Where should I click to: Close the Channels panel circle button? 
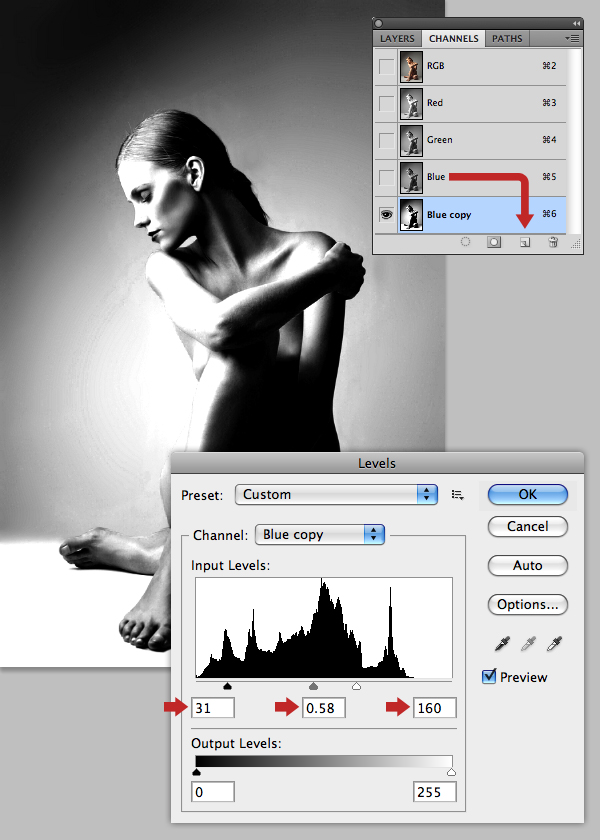coord(378,24)
